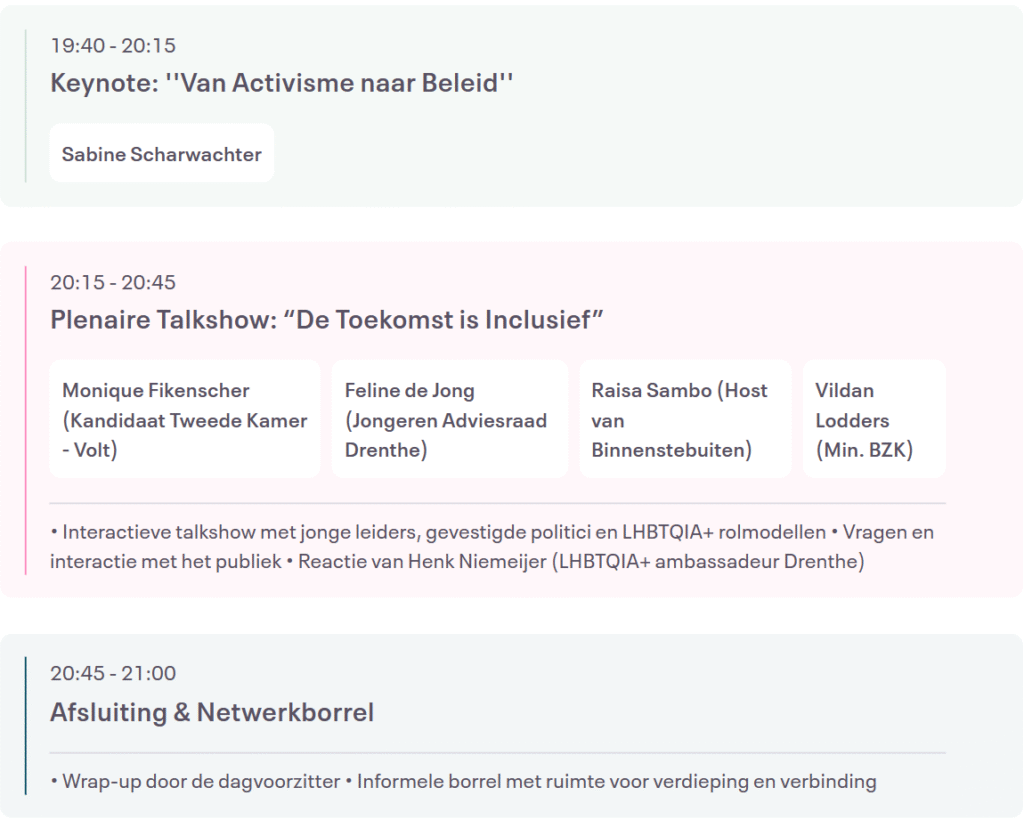Click the 20:45 - 21:00 time label
The width and height of the screenshot is (1024, 820).
pyautogui.click(x=113, y=673)
